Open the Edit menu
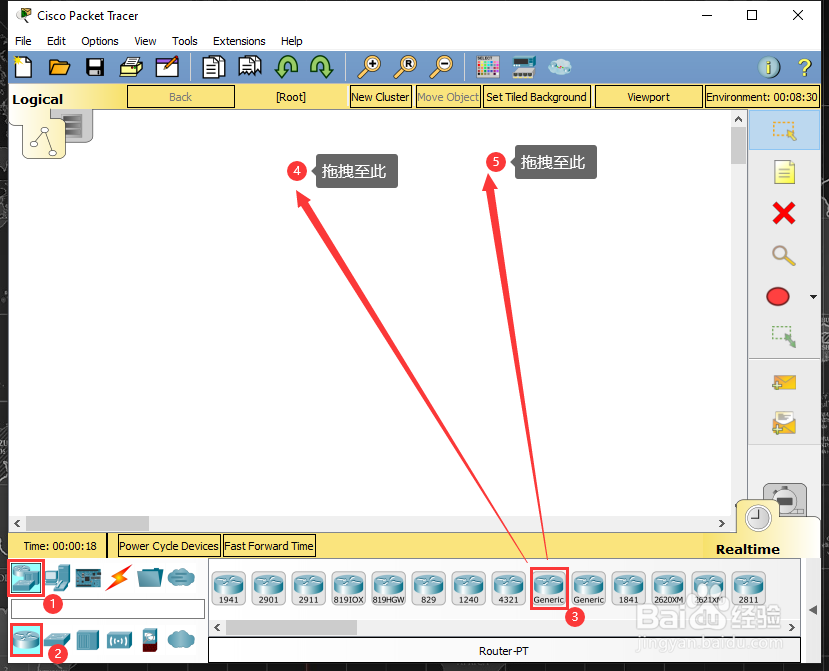The width and height of the screenshot is (829, 671). (56, 41)
